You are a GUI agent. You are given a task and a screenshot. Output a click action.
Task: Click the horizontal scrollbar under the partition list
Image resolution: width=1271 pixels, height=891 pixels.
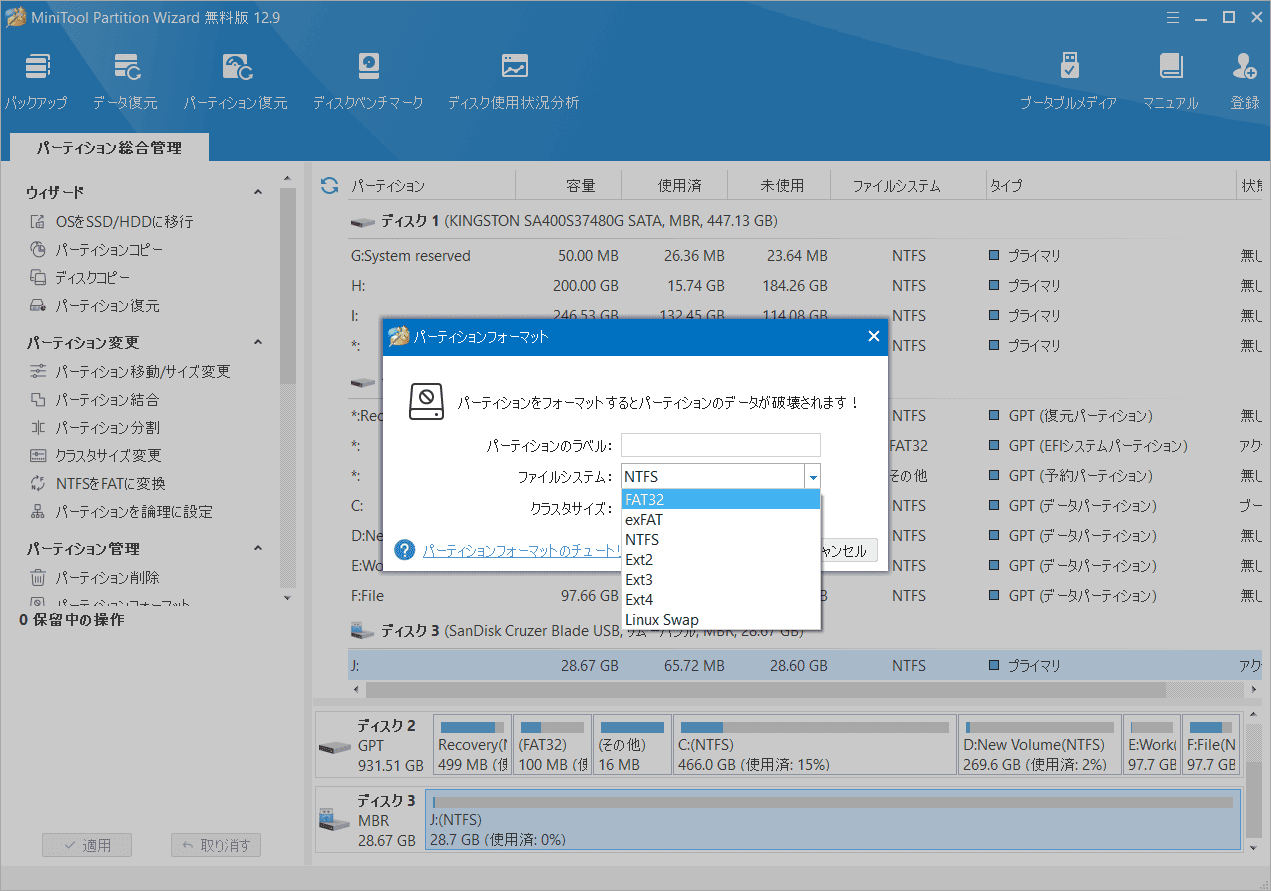point(765,690)
